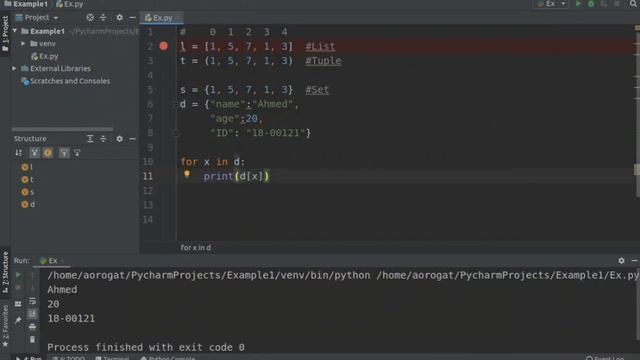Toggle autoscroll from source in Structure
The image size is (640, 360).
coord(77,153)
